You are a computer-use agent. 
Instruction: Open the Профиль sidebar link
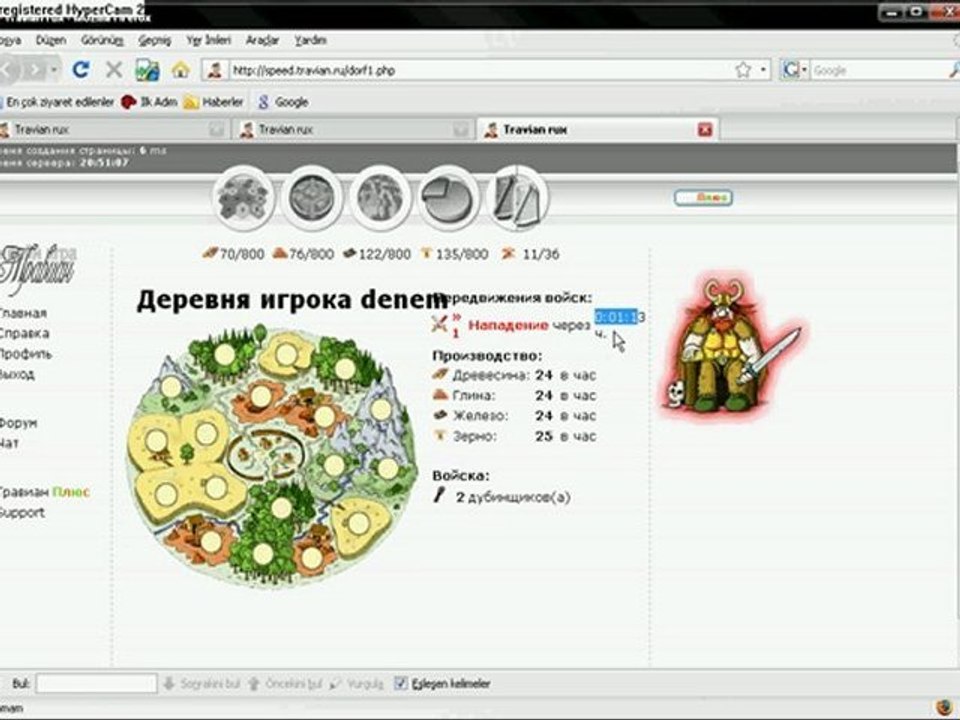(25, 353)
